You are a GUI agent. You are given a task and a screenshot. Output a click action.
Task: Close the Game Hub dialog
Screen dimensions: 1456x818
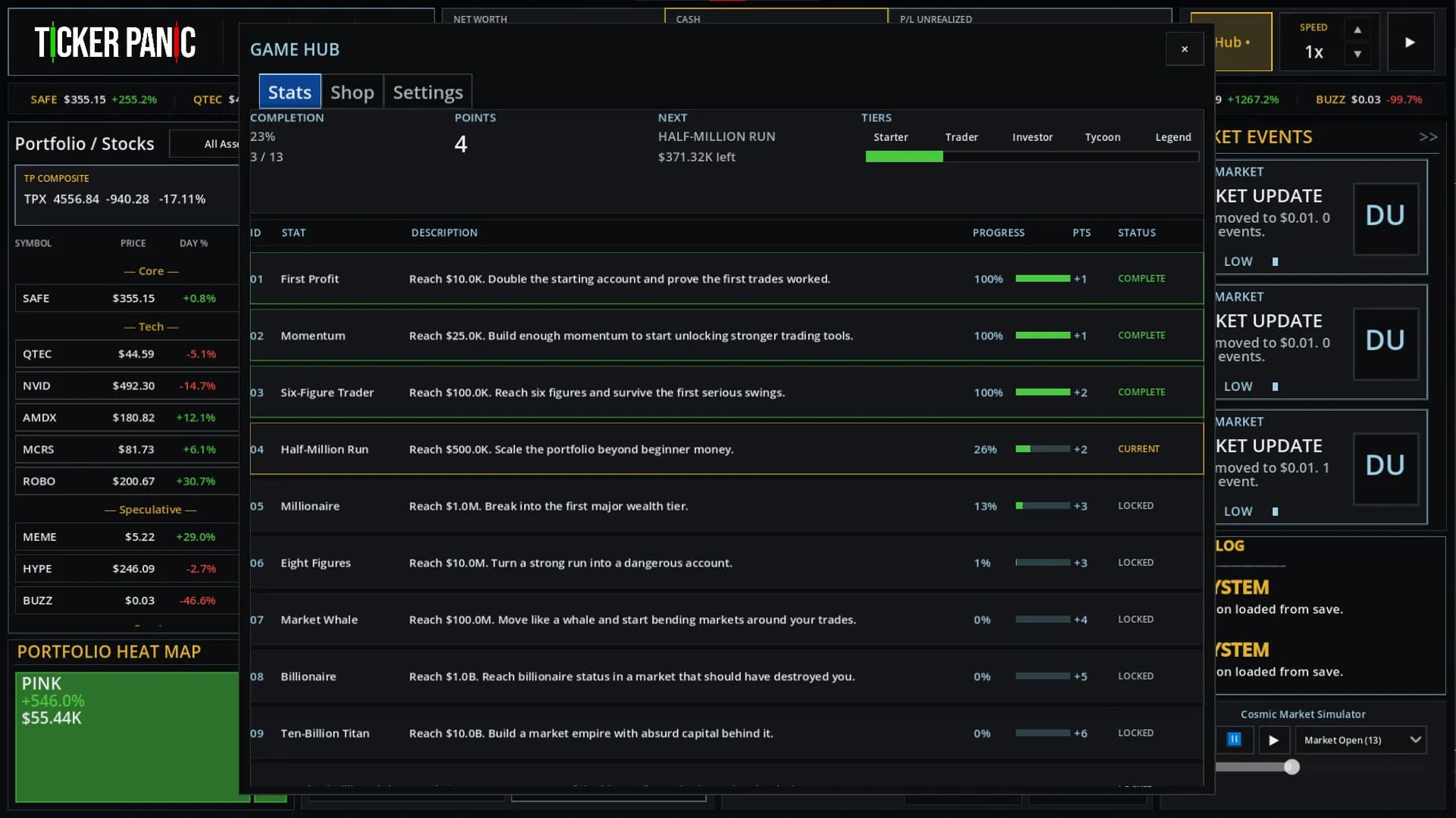(x=1185, y=49)
